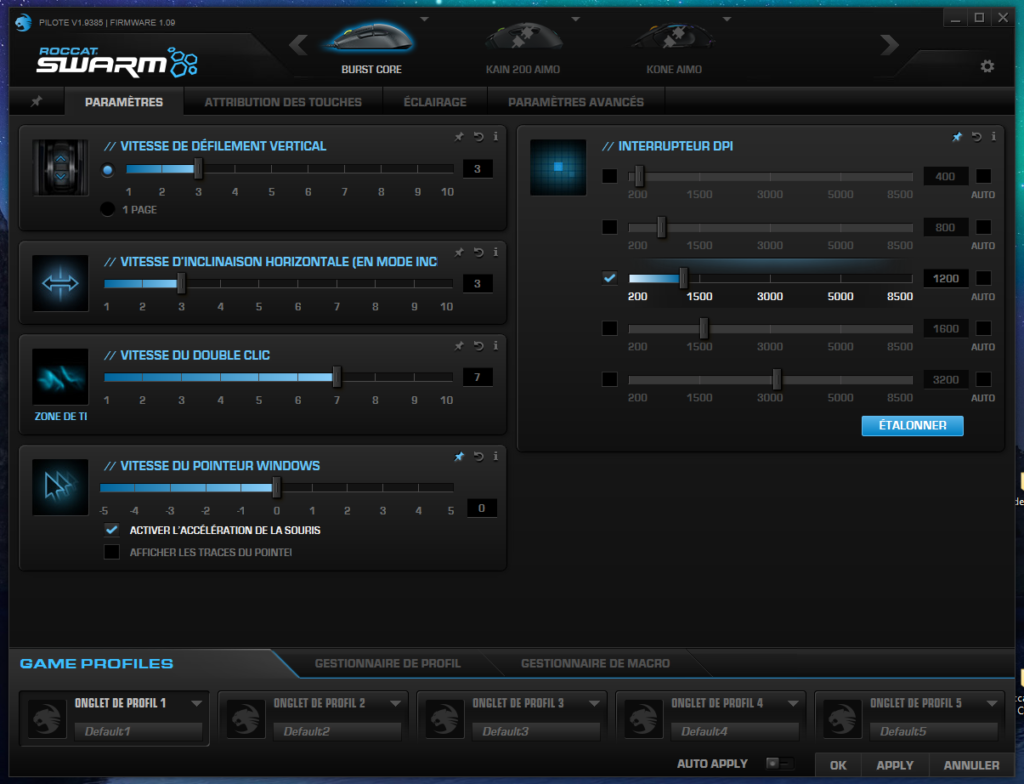
Task: Enable the 400 DPI level checkbox
Action: click(609, 176)
